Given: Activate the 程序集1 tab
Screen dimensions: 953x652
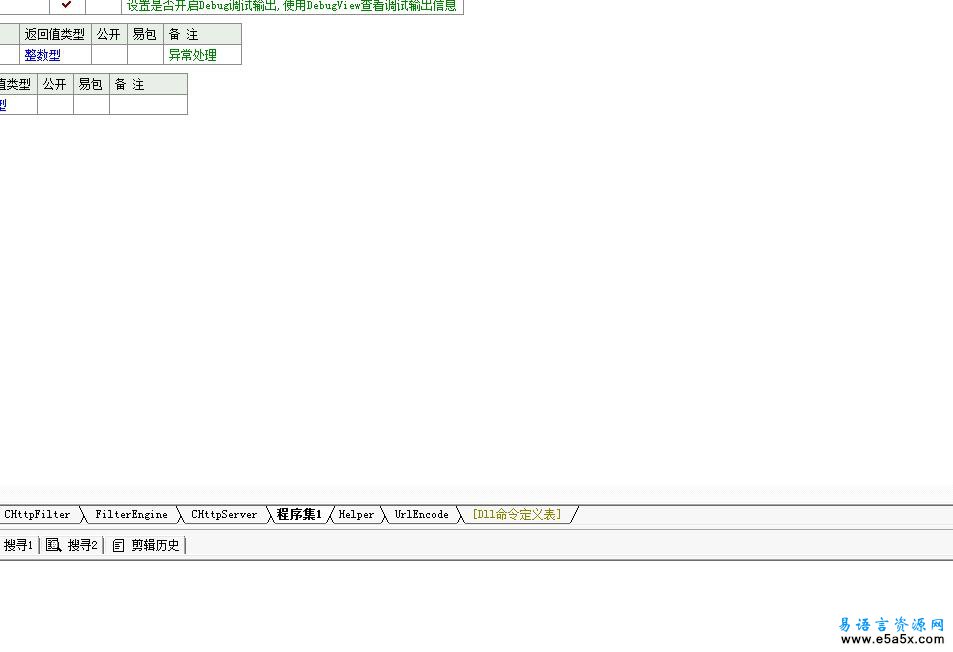Looking at the screenshot, I should point(299,515).
